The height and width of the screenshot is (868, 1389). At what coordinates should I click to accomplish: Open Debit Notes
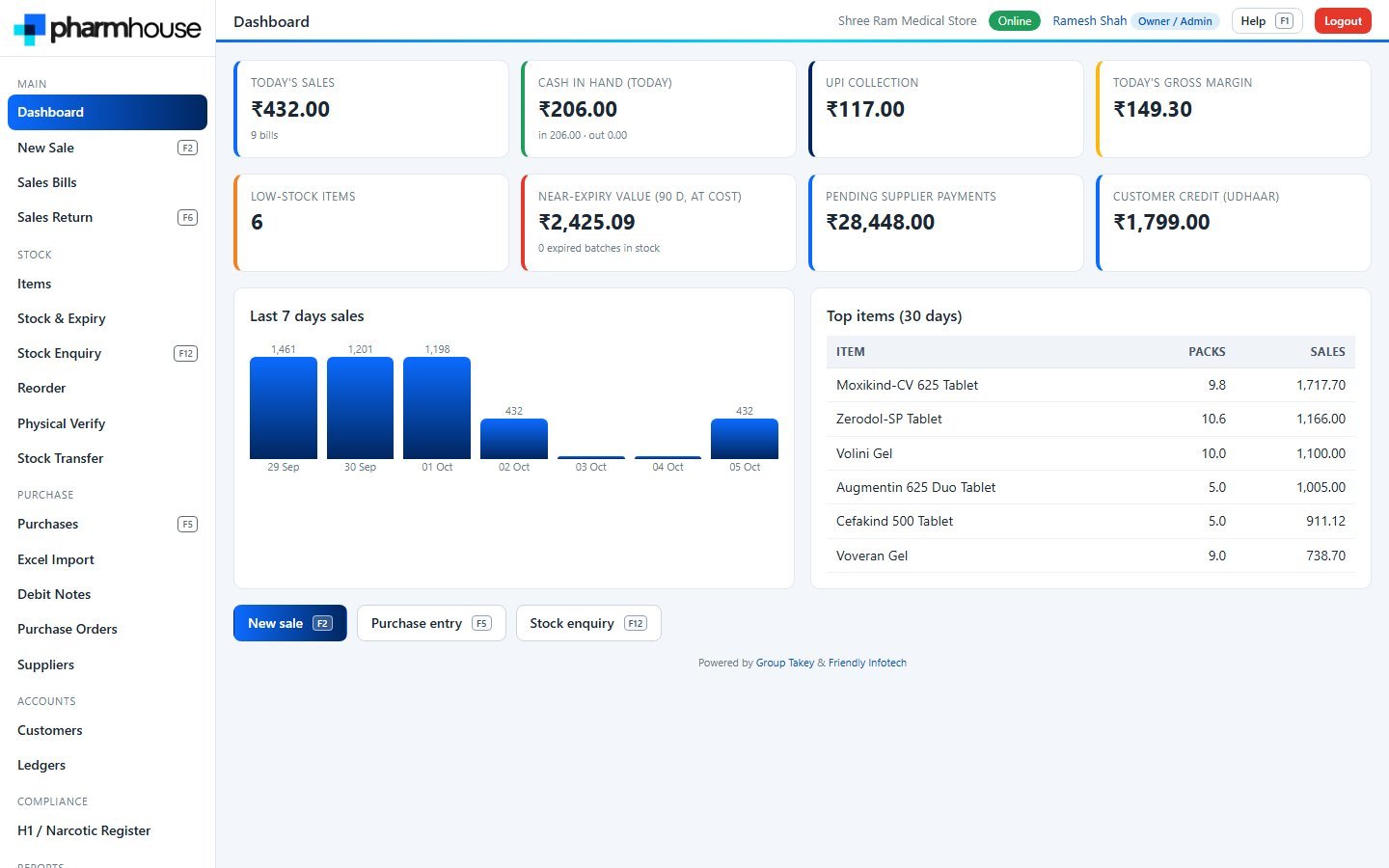(107, 594)
